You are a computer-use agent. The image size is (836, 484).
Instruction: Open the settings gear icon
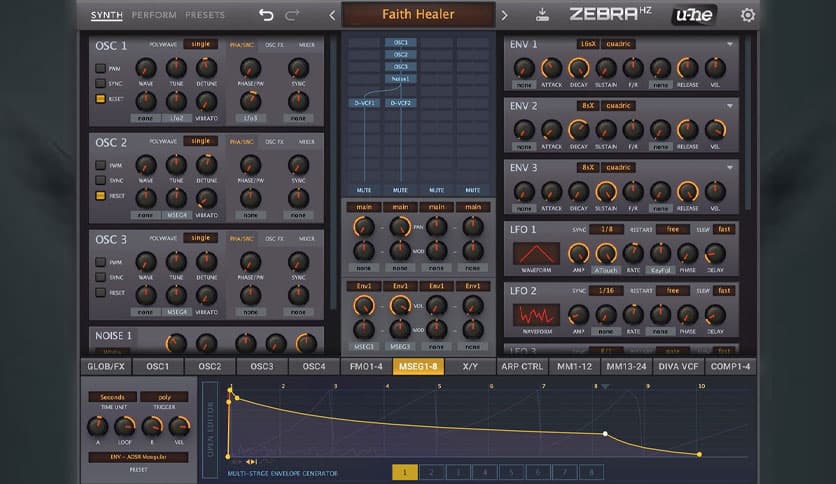click(x=747, y=15)
